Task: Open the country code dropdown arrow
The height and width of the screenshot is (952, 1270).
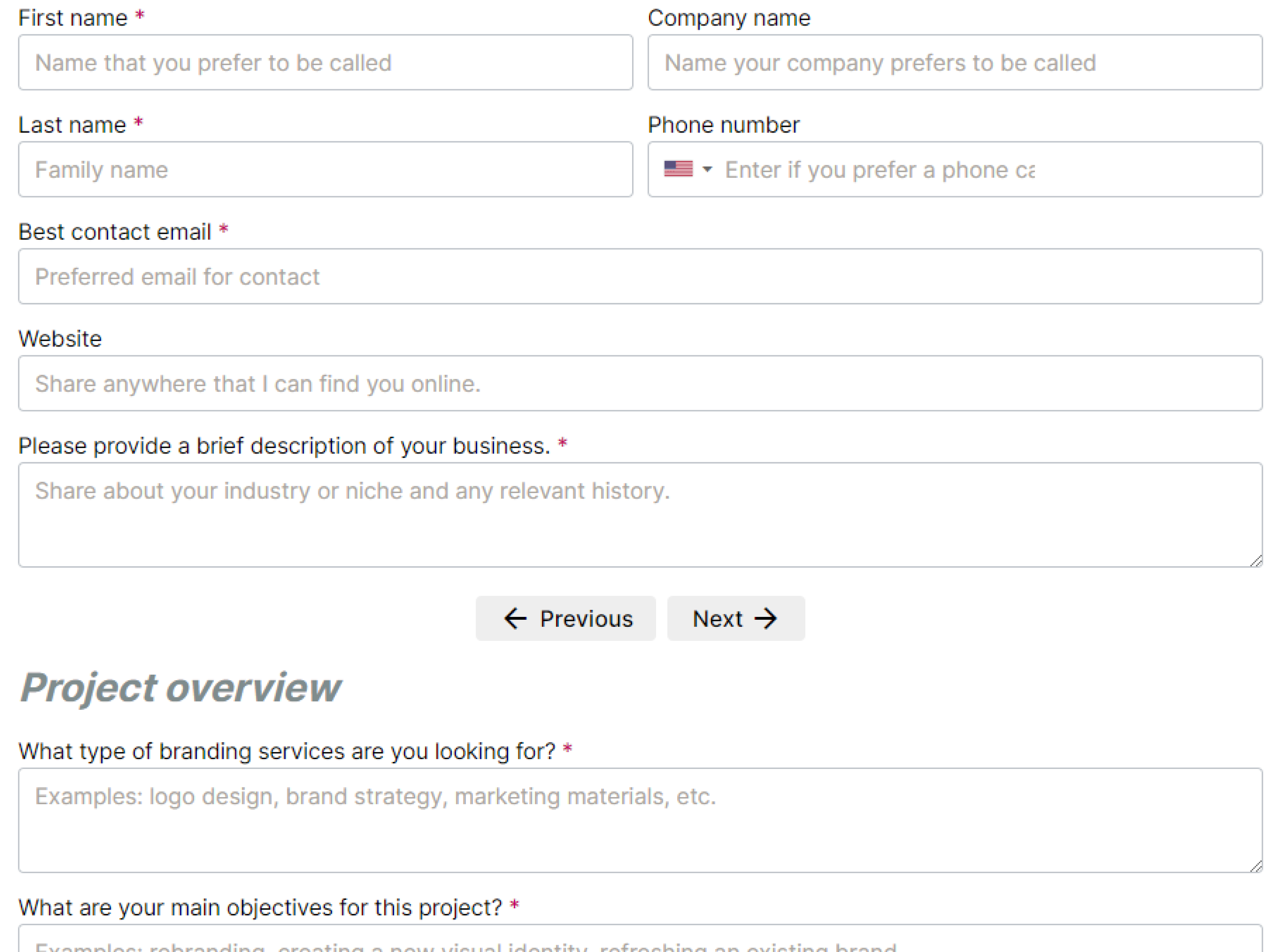Action: pyautogui.click(x=707, y=169)
